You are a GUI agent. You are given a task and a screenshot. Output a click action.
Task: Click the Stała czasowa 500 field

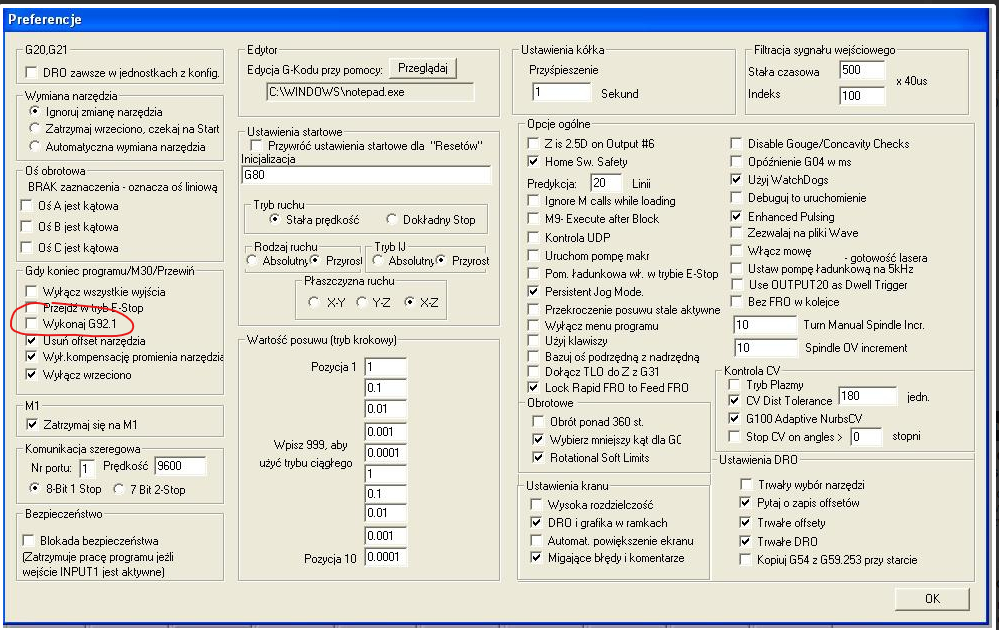862,70
